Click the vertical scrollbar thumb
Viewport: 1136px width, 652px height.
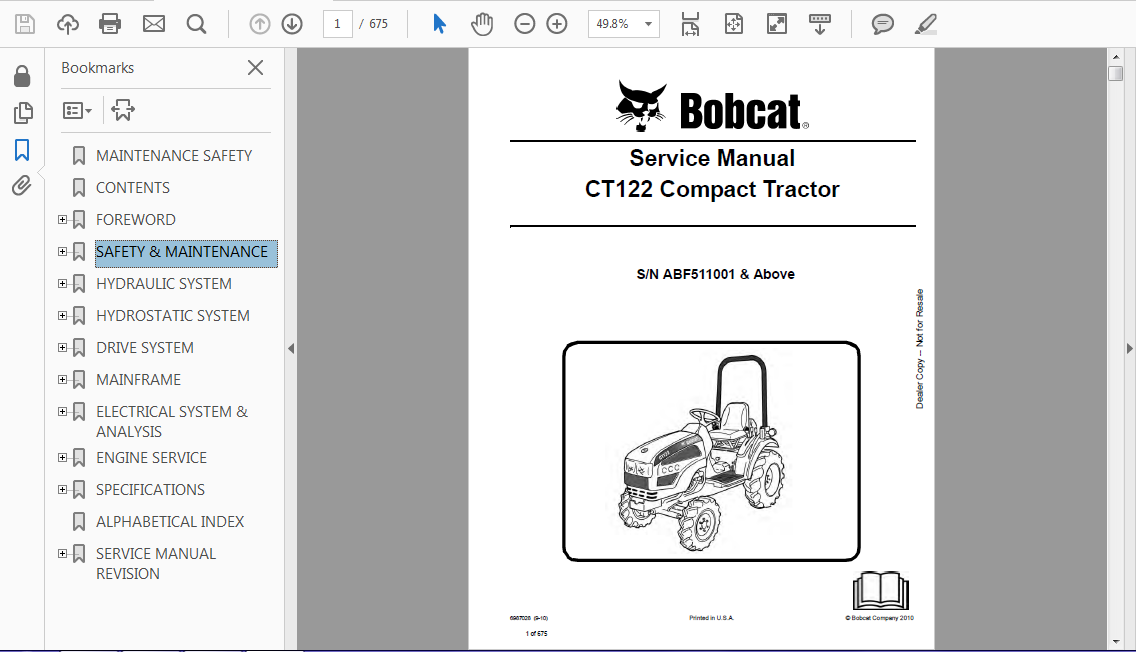pos(1115,73)
